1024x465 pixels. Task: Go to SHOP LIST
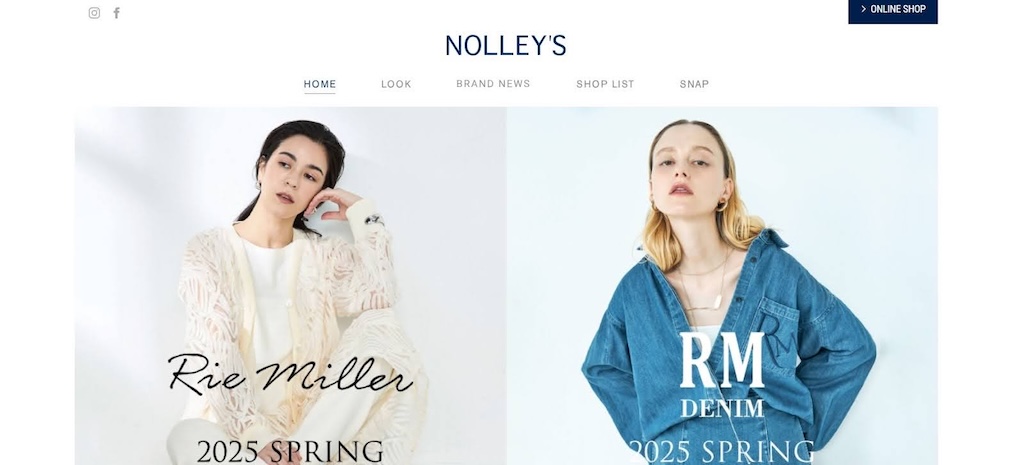(x=605, y=84)
